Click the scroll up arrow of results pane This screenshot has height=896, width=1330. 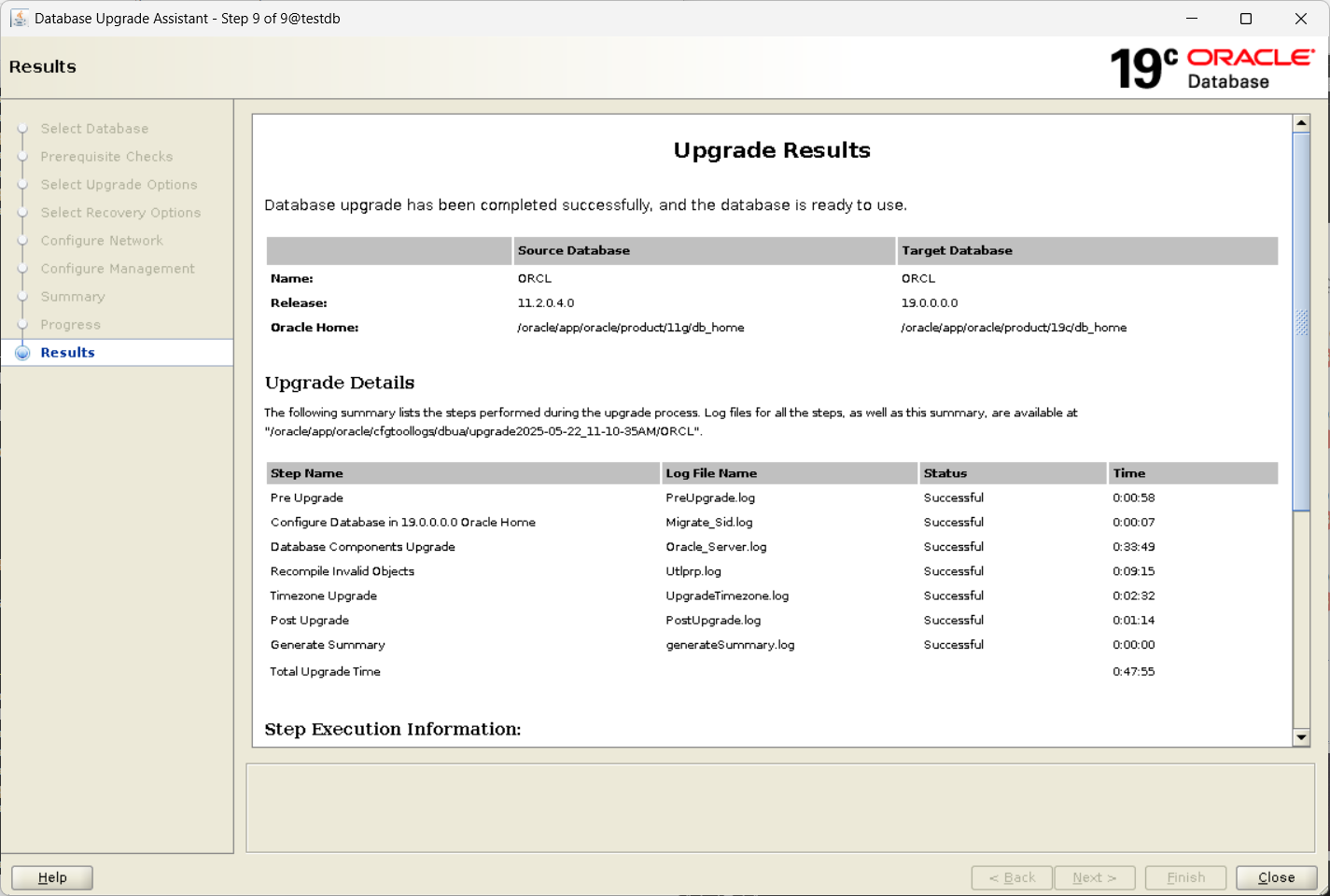coord(1301,123)
